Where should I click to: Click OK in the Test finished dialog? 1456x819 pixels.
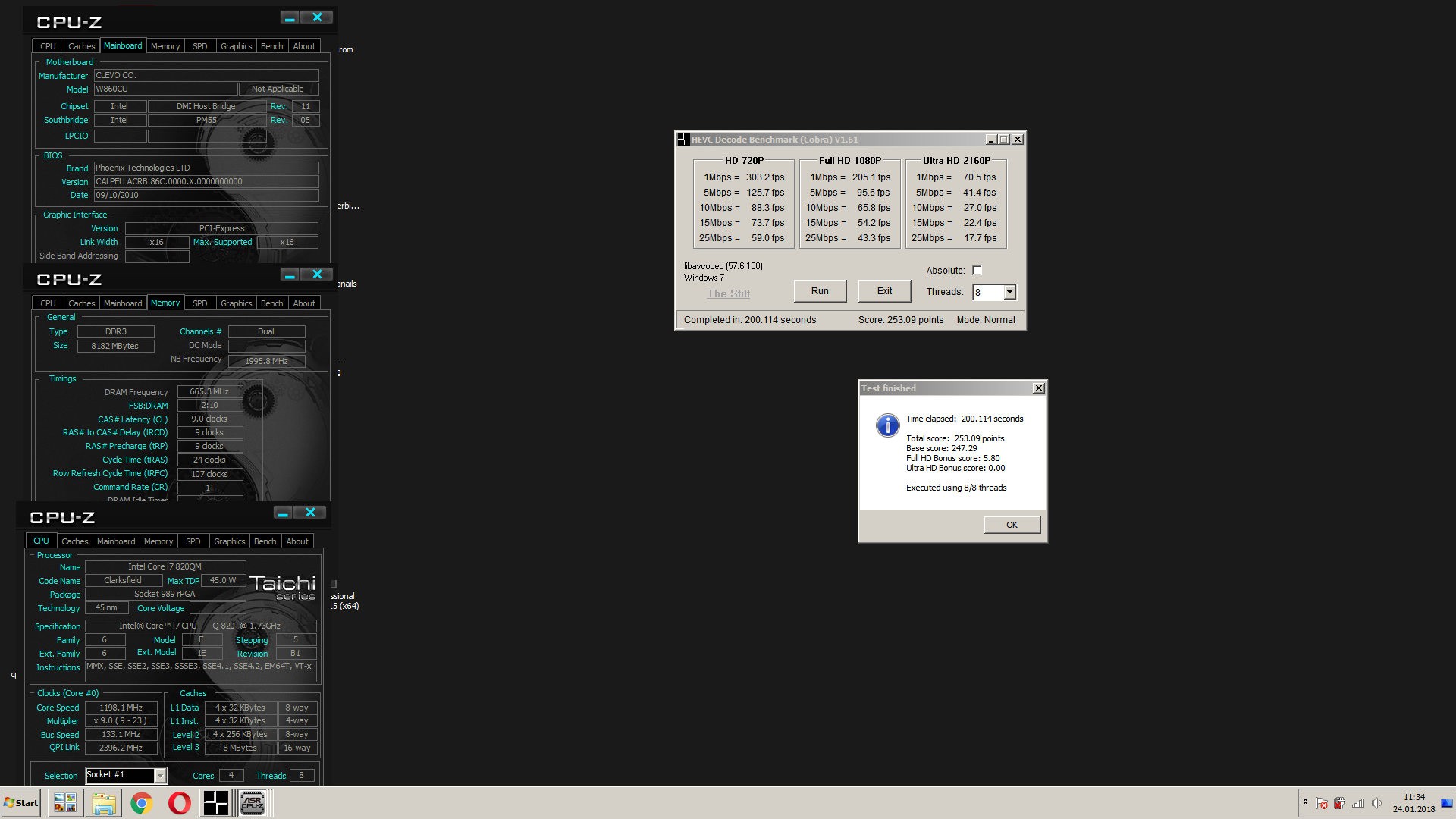[1012, 525]
